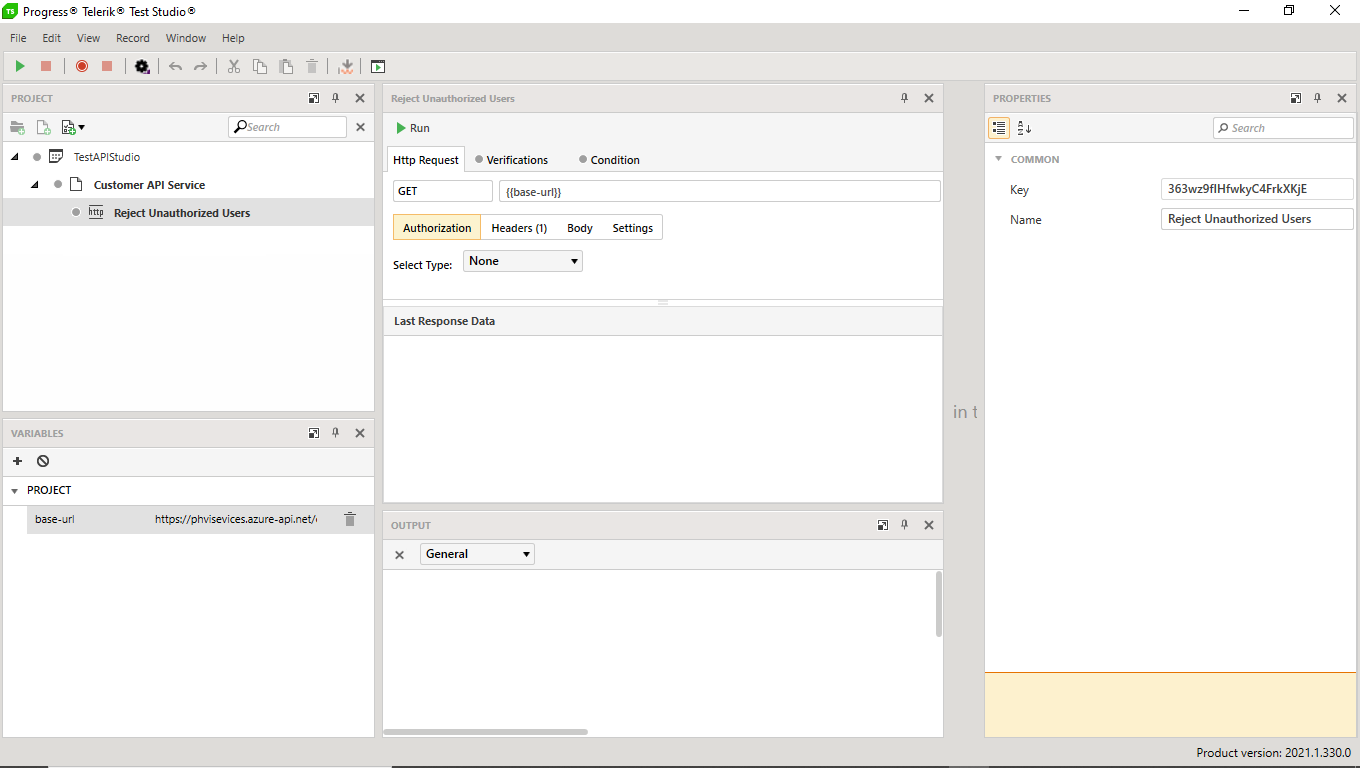
Task: Switch Properties to the categorized view
Action: click(x=999, y=128)
